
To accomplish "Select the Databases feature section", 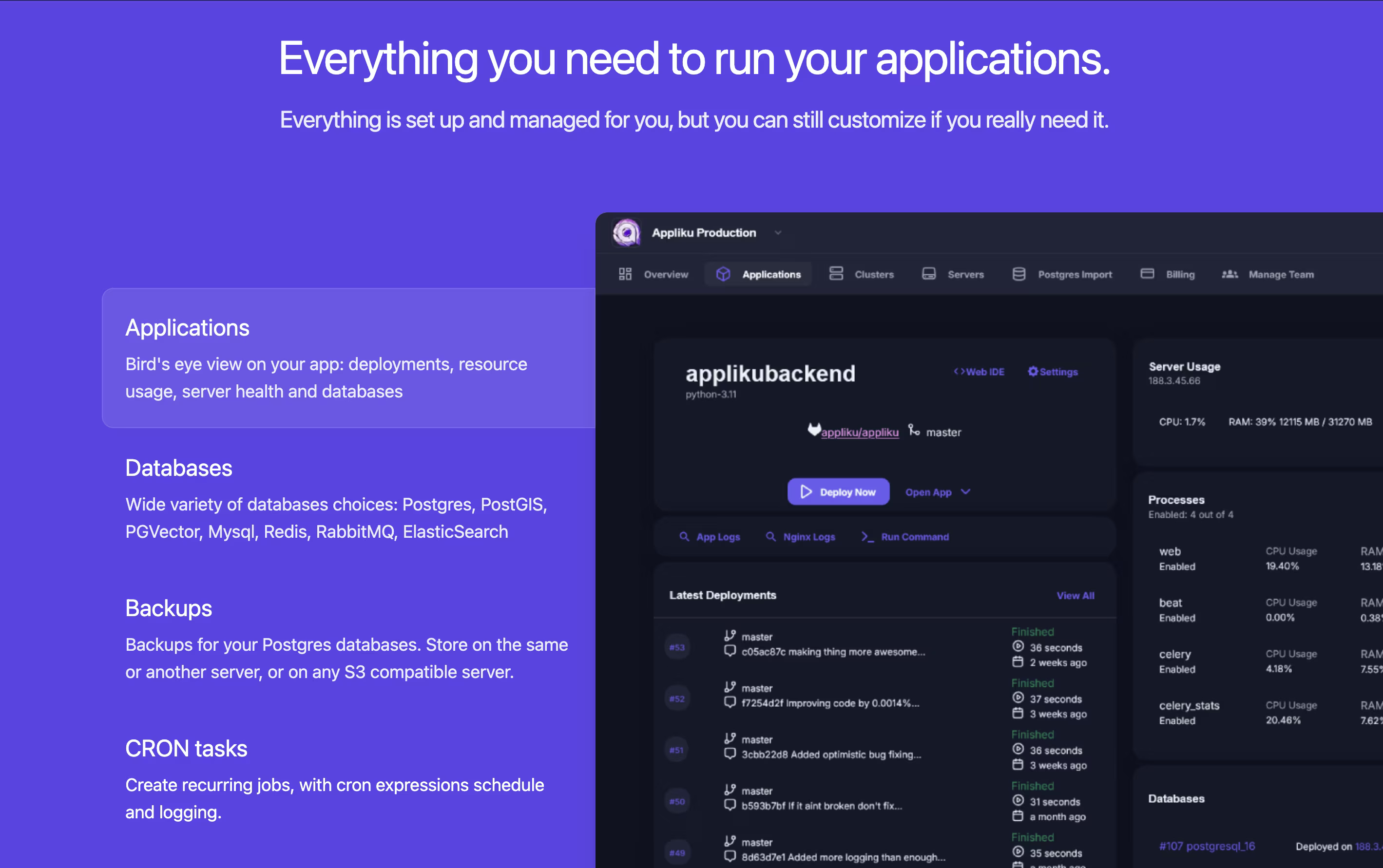I will coord(348,498).
